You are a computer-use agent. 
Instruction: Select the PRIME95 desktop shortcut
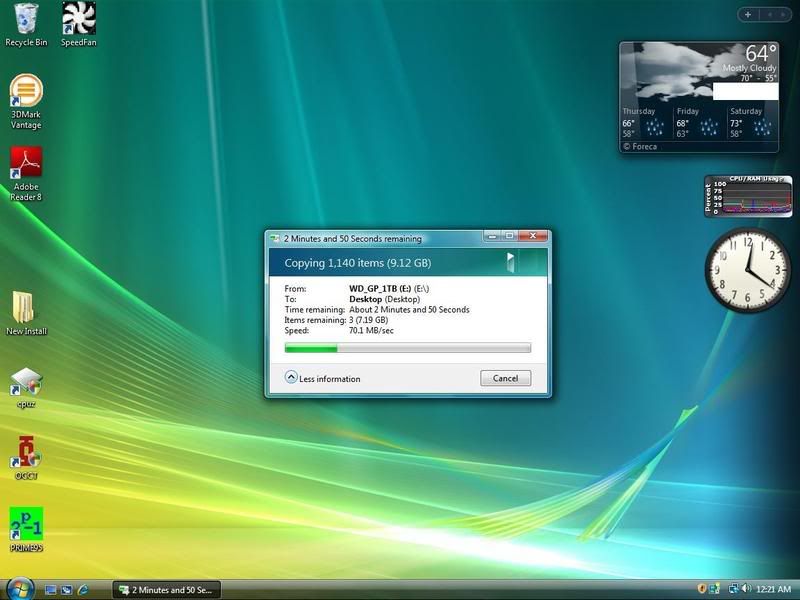pos(26,530)
